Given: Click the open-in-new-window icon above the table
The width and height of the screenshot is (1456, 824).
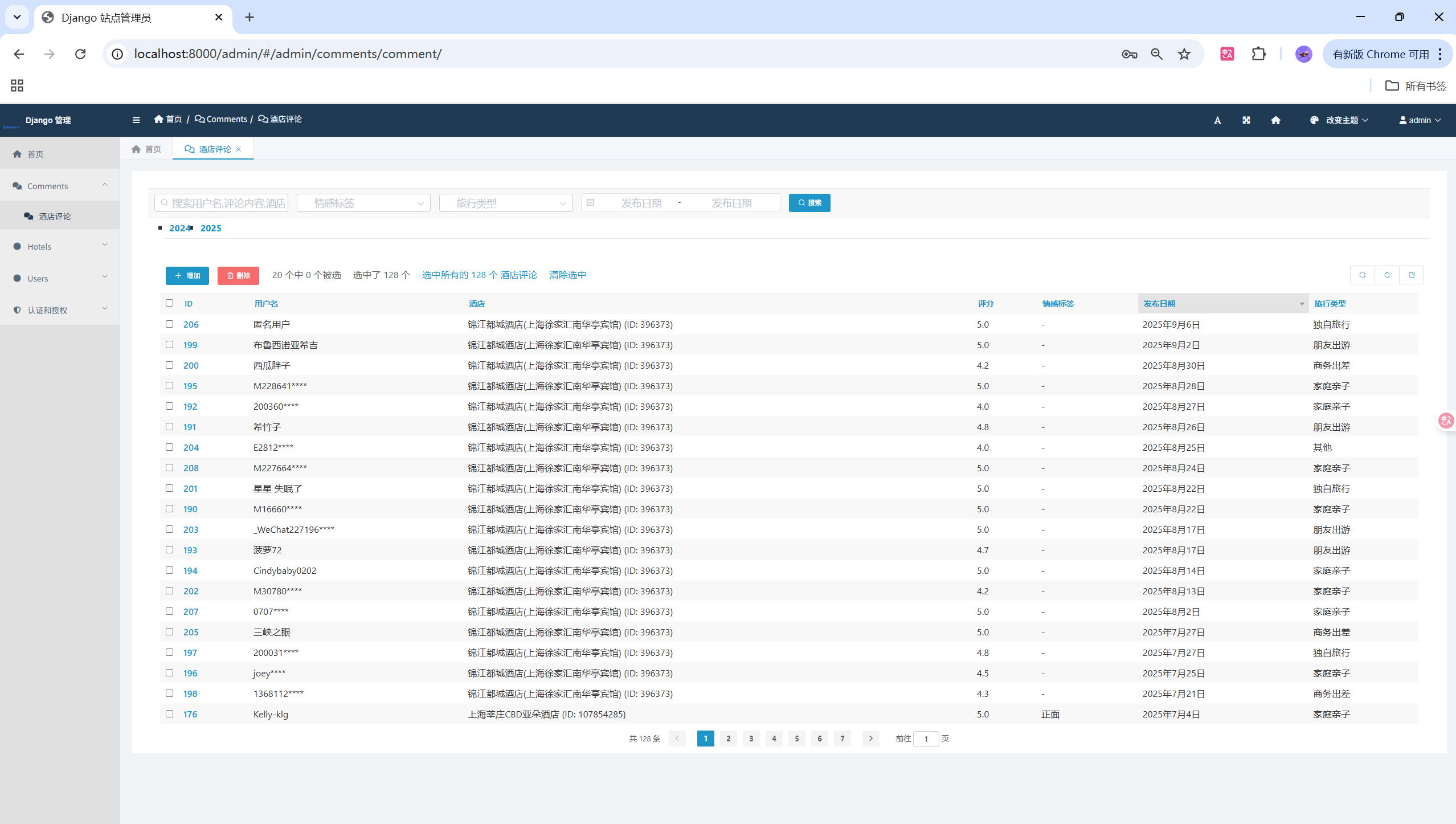Looking at the screenshot, I should [1412, 275].
